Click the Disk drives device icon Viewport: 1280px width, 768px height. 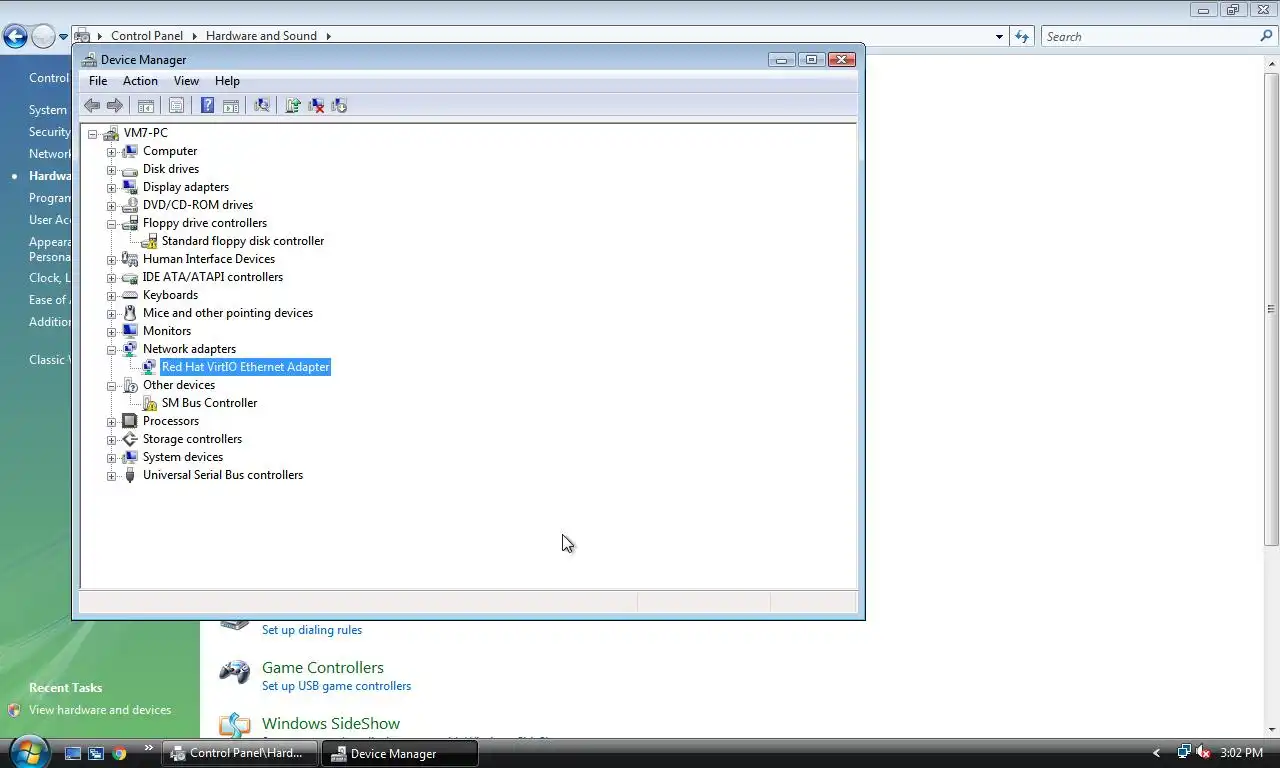click(x=130, y=169)
